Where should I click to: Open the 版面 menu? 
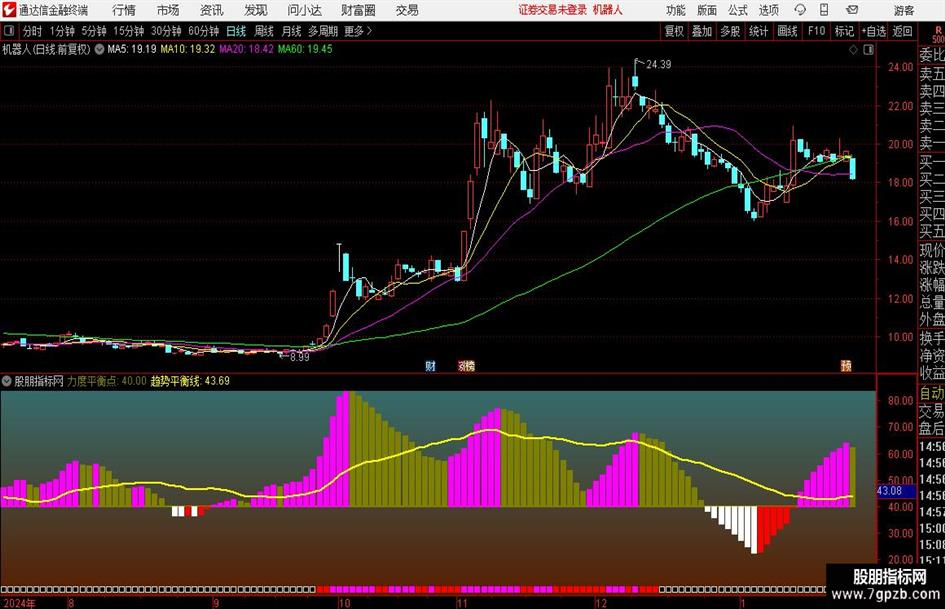pos(706,10)
